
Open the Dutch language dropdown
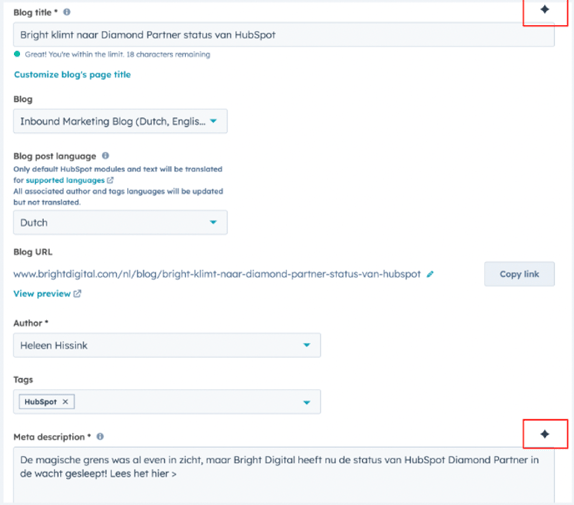pos(120,222)
